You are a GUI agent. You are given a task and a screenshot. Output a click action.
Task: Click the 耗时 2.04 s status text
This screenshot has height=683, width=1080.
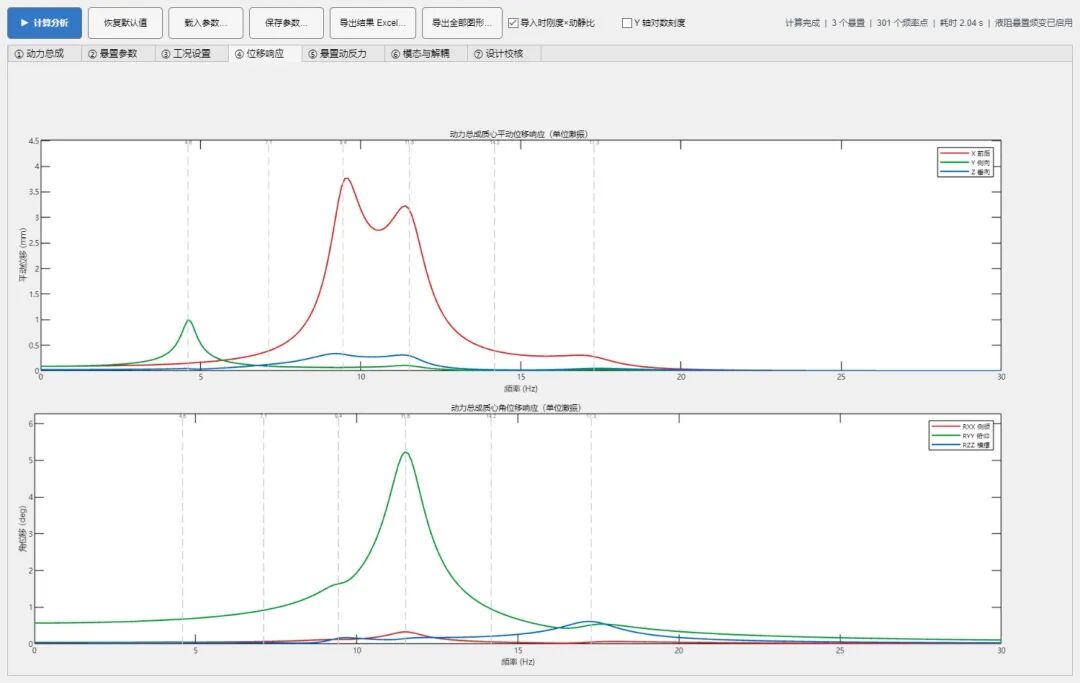tap(962, 23)
